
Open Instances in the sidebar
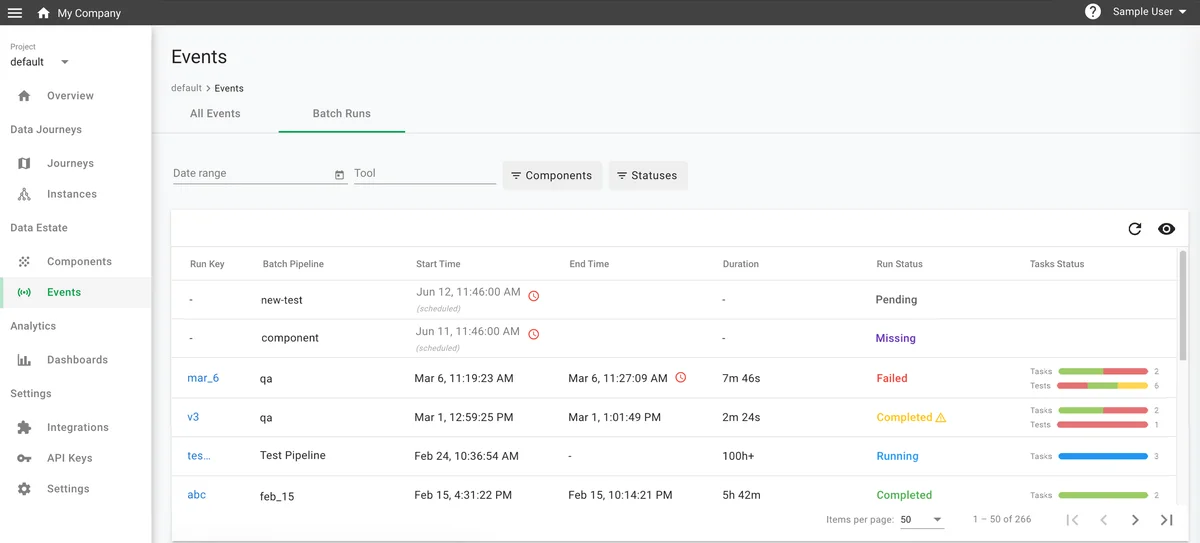click(72, 194)
